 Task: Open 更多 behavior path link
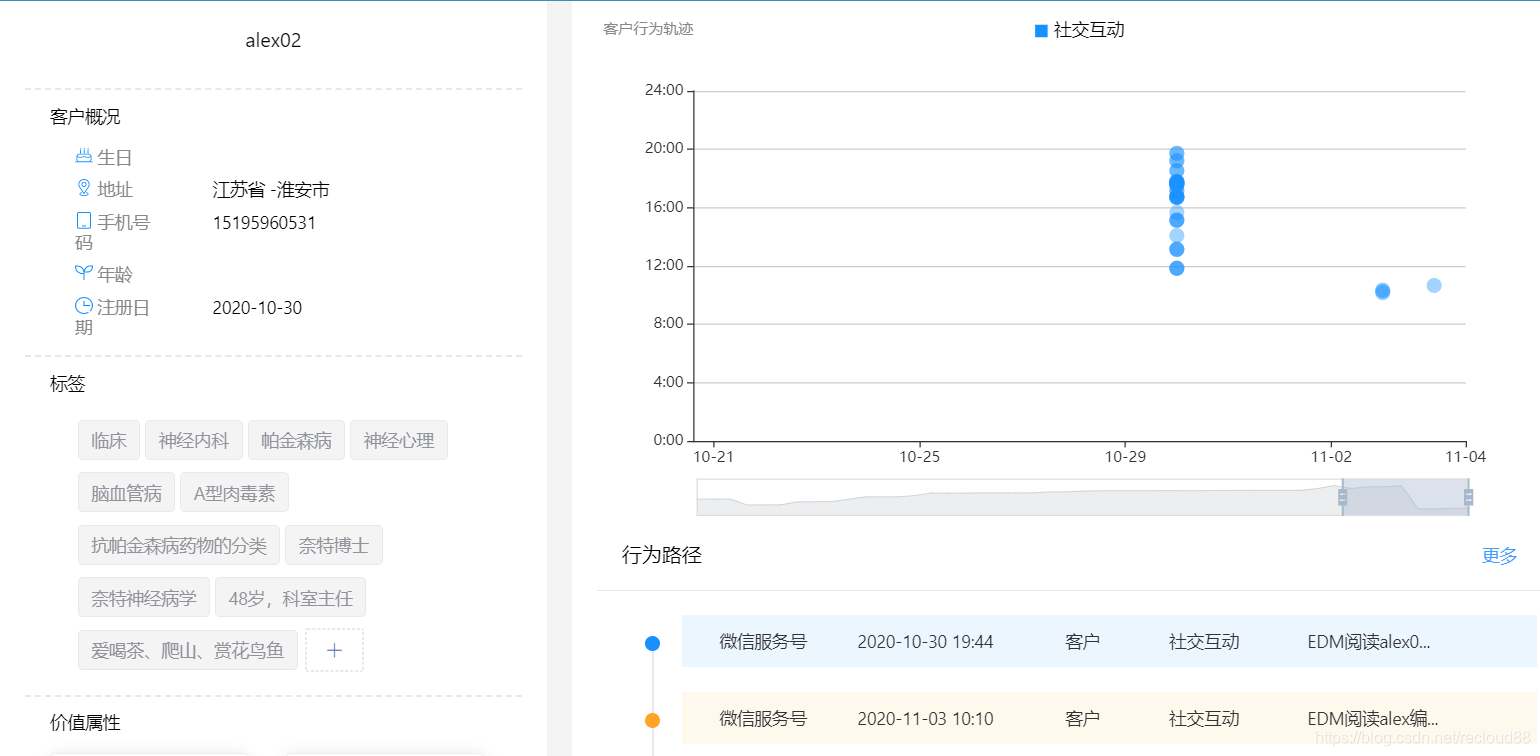coord(1499,556)
